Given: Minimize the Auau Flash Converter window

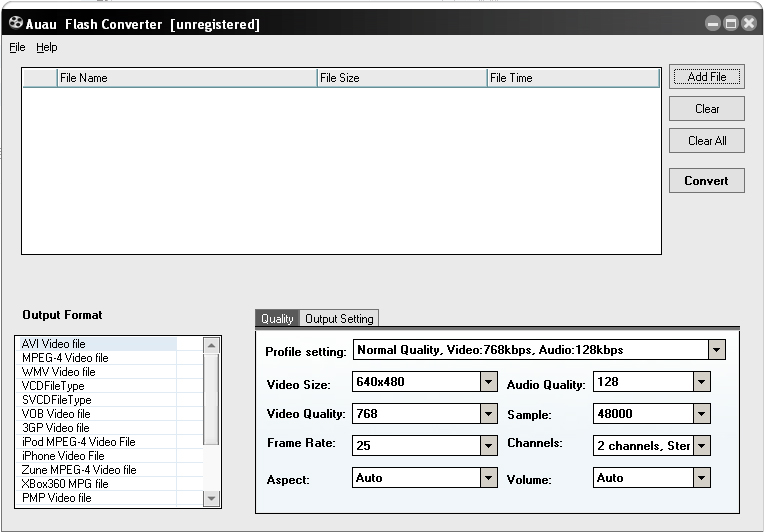Looking at the screenshot, I should pyautogui.click(x=713, y=23).
